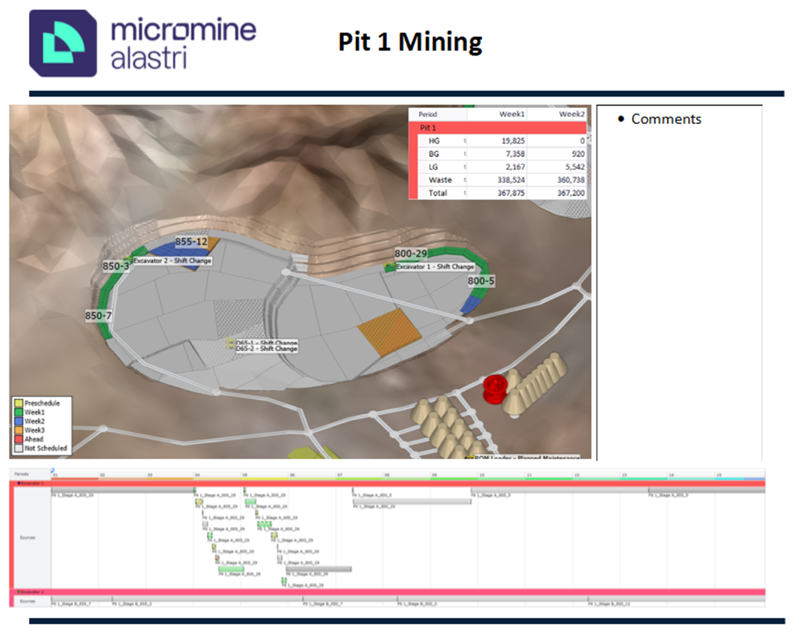The image size is (792, 636).
Task: Click the Week2 blue legend swatch
Action: point(19,421)
